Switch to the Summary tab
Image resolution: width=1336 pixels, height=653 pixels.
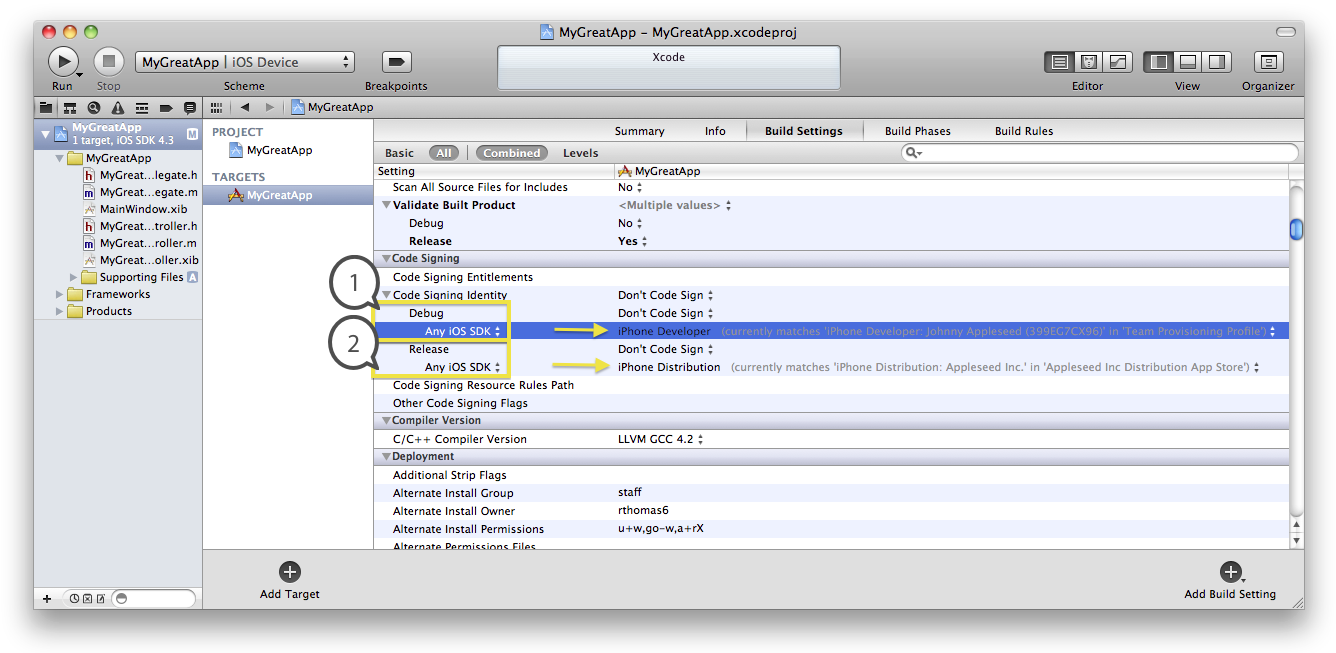click(639, 131)
